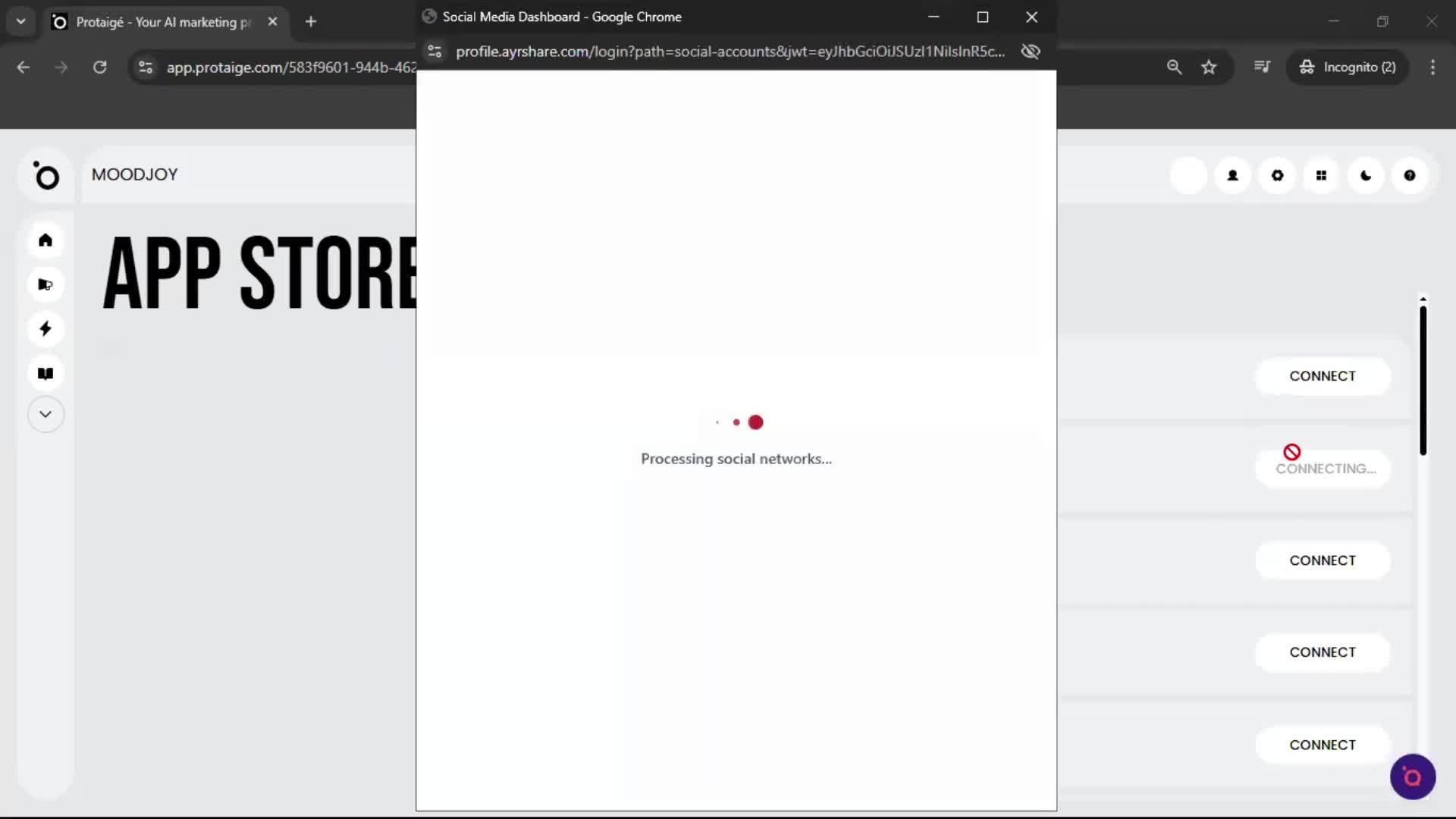Collapse the sidebar with the chevron button
1456x819 pixels.
coord(45,414)
